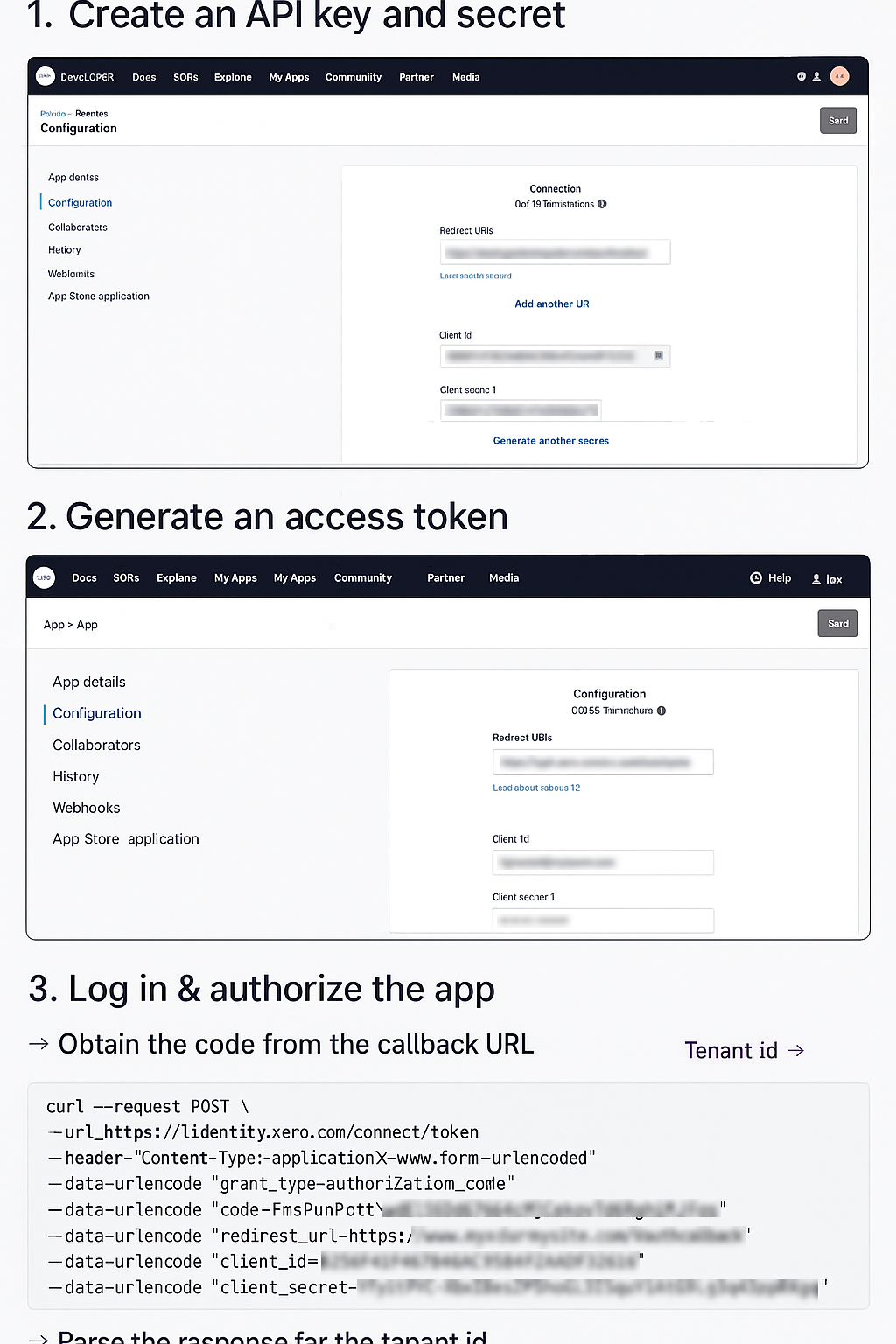This screenshot has width=896, height=1344.
Task: Open the Partner menu beside Help
Action: [x=445, y=578]
